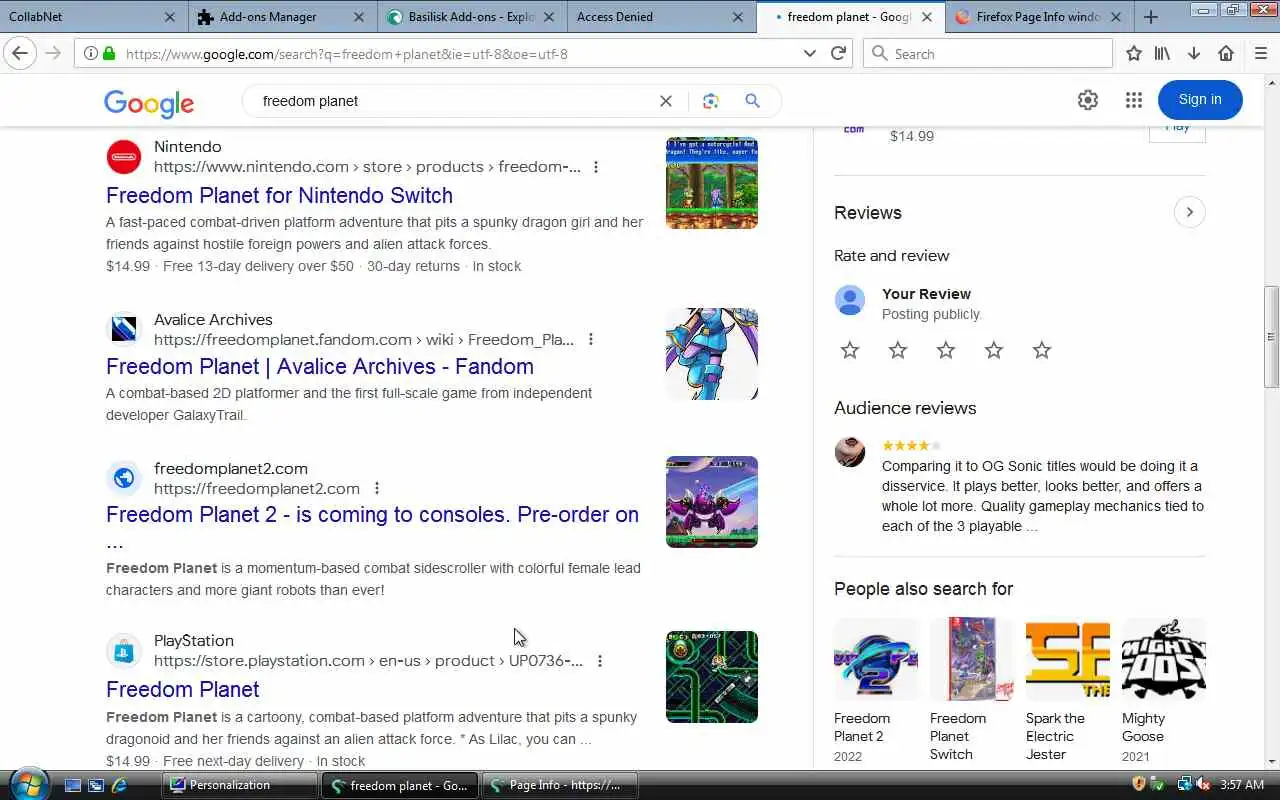Screen dimensions: 1280x800
Task: Open the Avalice Archives result thumbnail
Action: tap(712, 354)
